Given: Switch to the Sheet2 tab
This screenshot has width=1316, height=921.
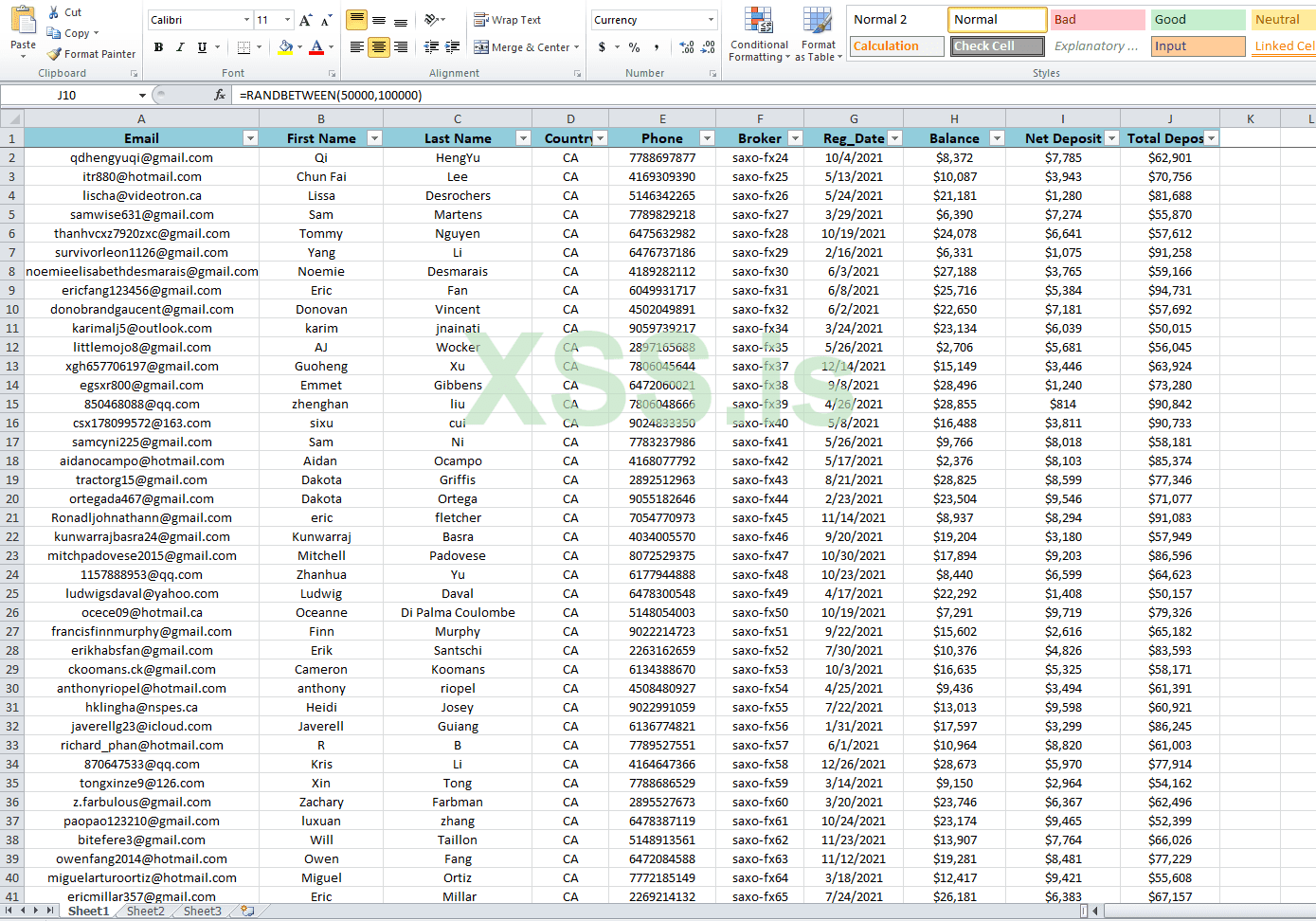Looking at the screenshot, I should point(145,911).
